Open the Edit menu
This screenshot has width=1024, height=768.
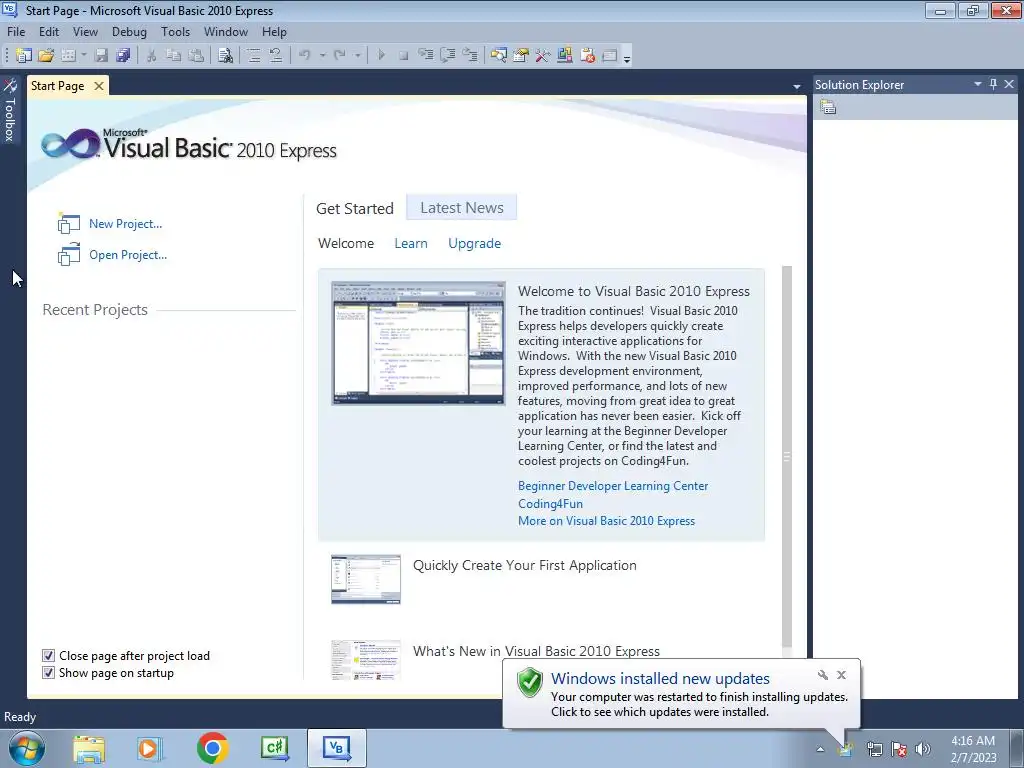tap(49, 31)
